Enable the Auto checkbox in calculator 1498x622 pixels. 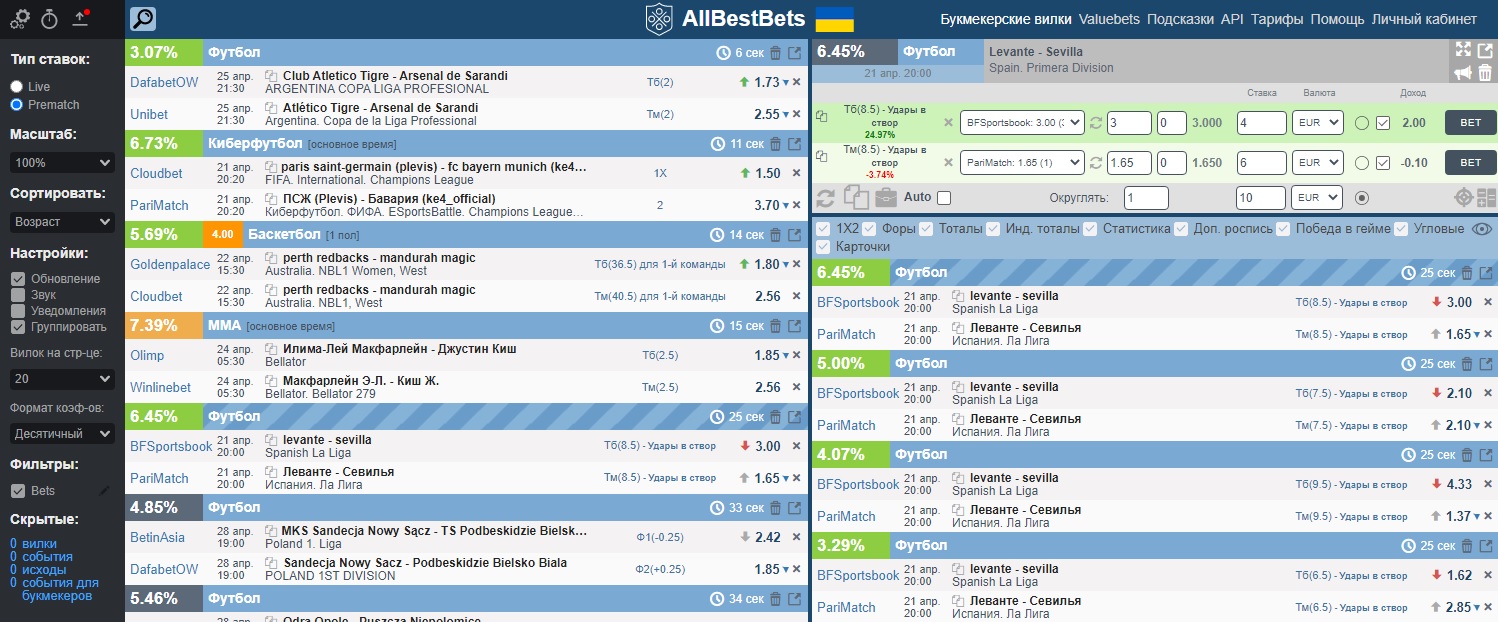tap(944, 197)
